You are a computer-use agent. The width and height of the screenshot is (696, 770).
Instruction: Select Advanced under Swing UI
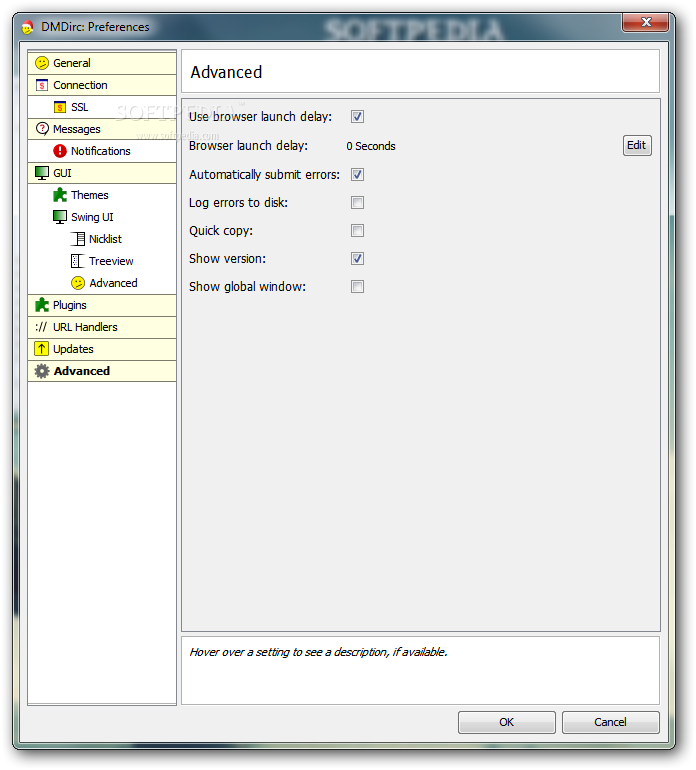tap(102, 283)
